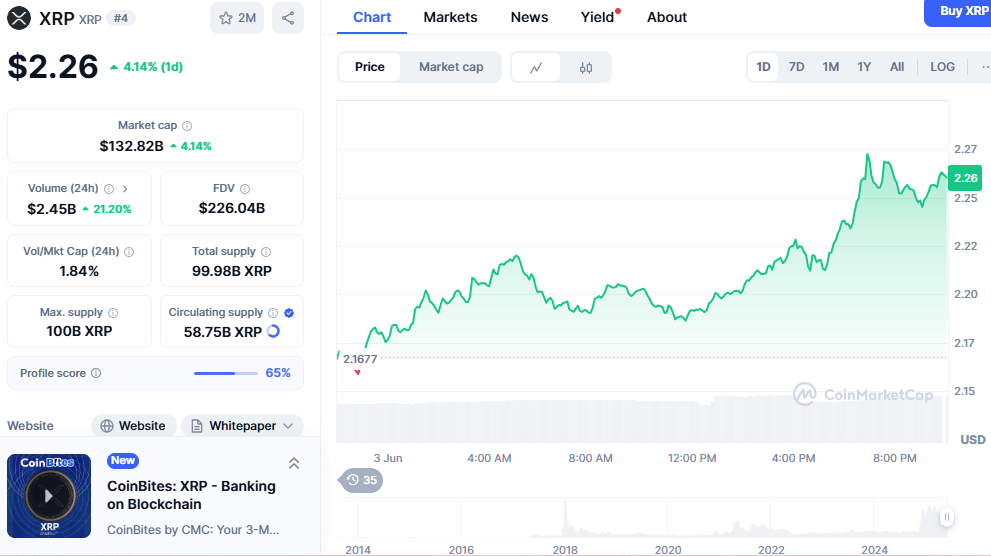Expand Volume (24h) details arrow
Screen dimensions: 991x556
tap(125, 189)
